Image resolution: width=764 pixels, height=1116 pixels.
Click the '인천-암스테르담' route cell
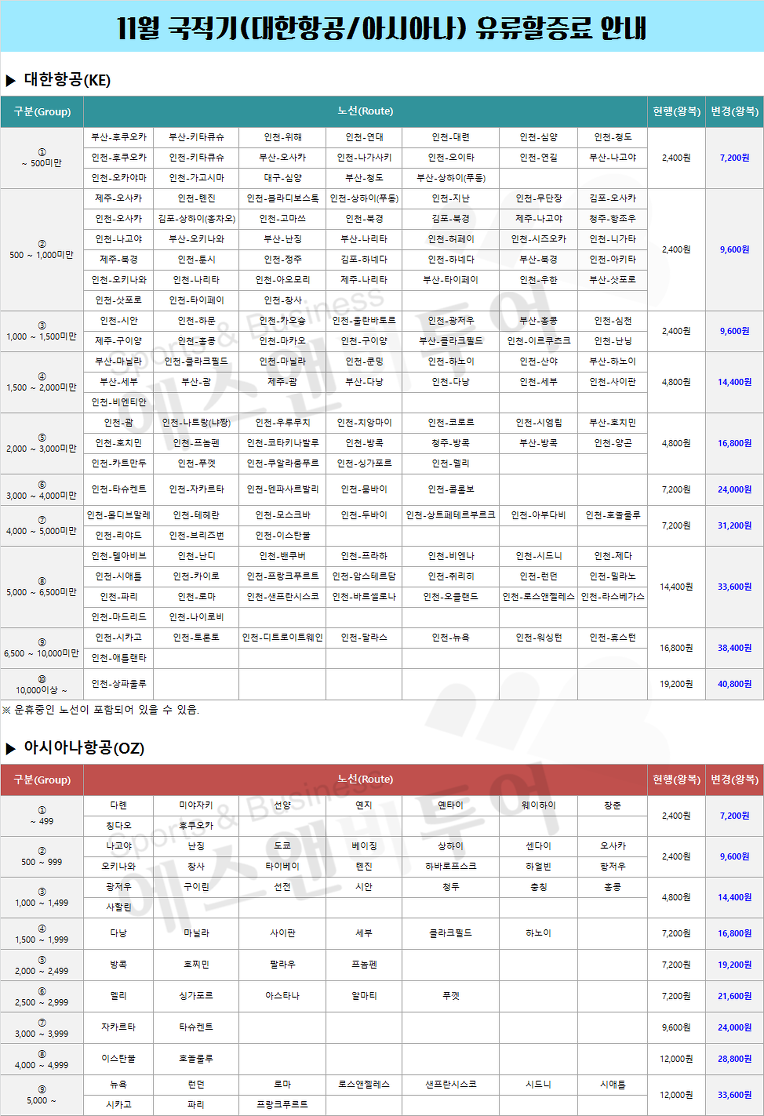[x=364, y=576]
